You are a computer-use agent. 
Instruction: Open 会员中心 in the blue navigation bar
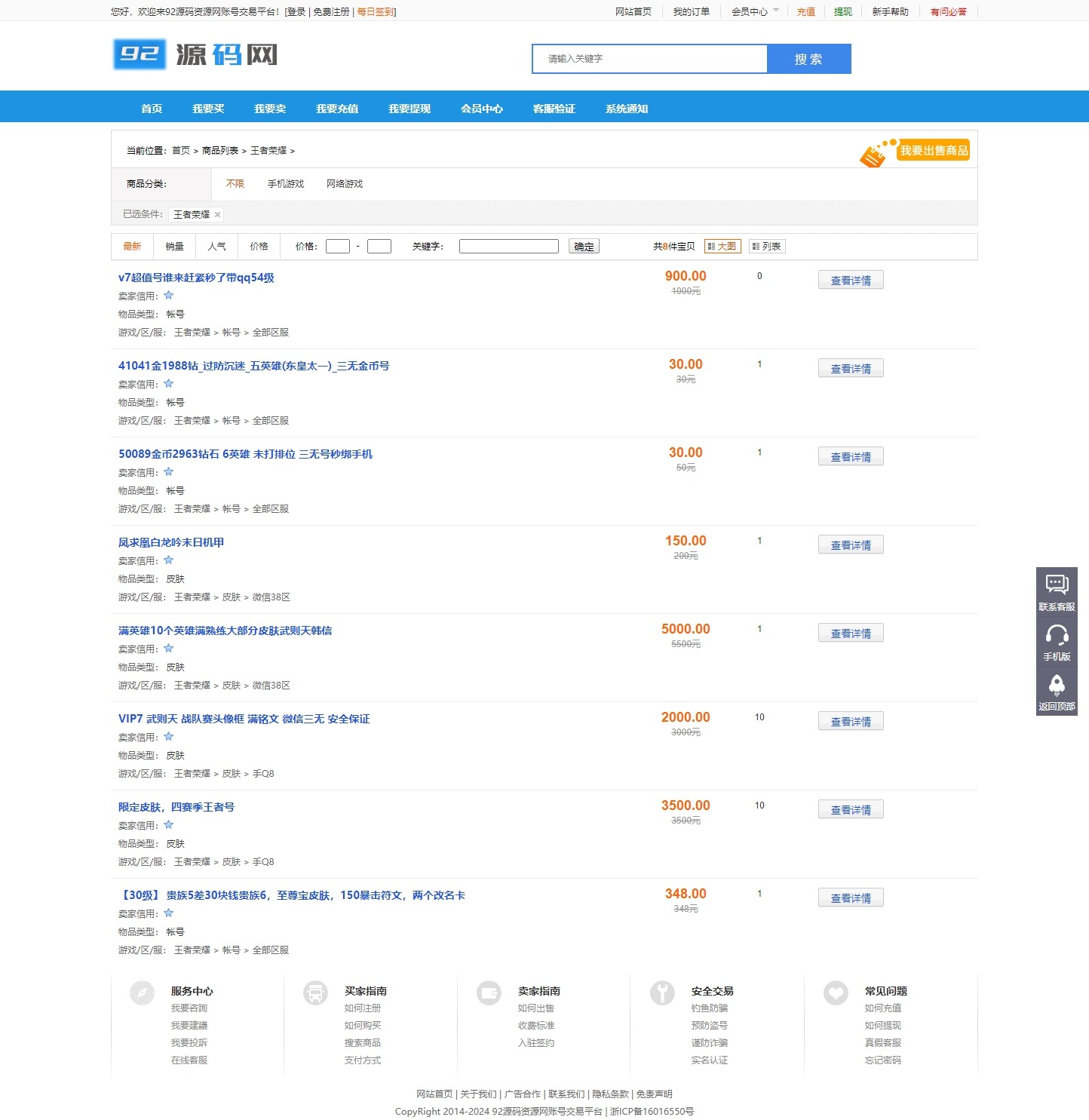(482, 109)
